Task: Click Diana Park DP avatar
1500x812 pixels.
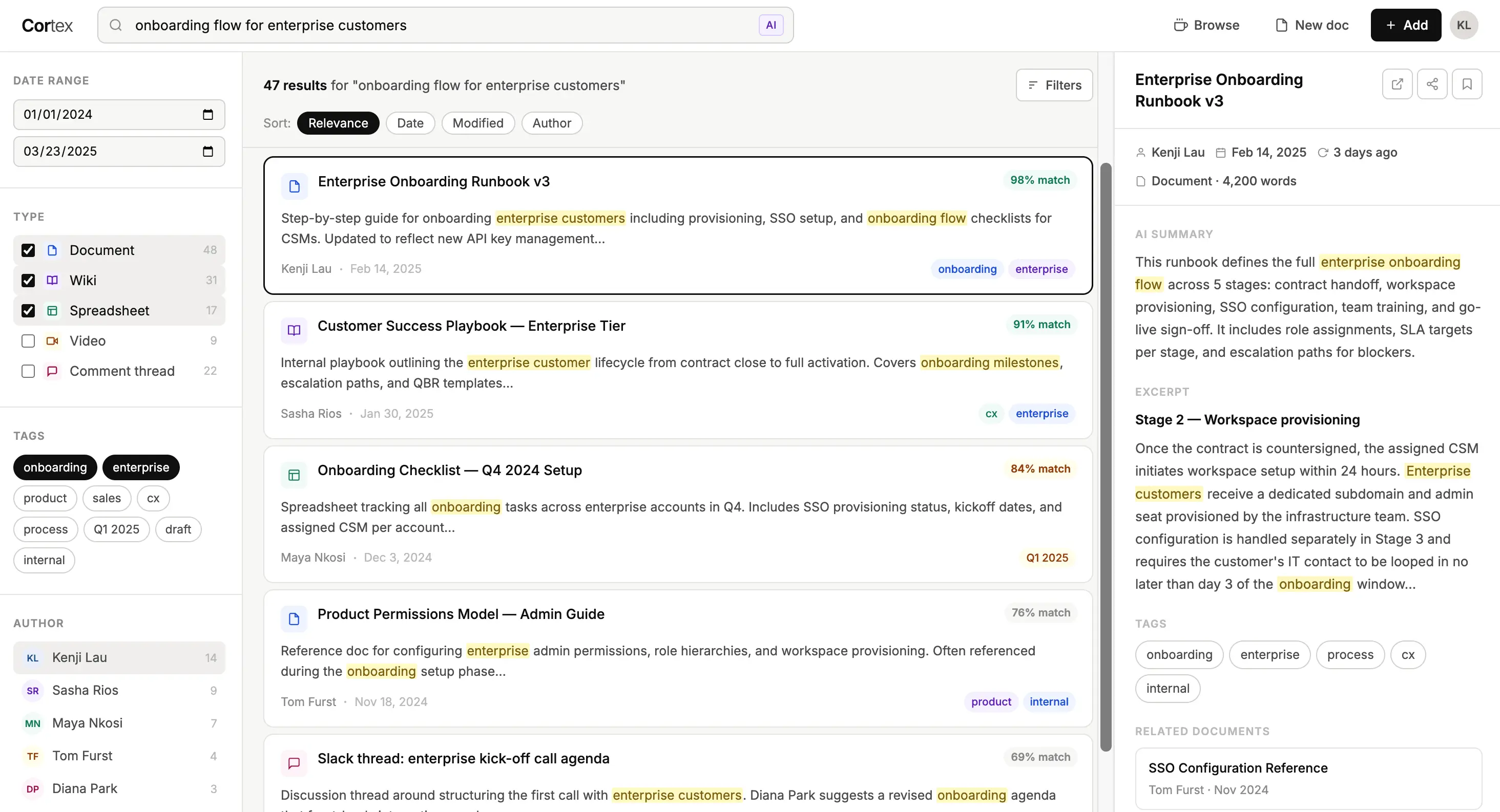Action: 33,789
